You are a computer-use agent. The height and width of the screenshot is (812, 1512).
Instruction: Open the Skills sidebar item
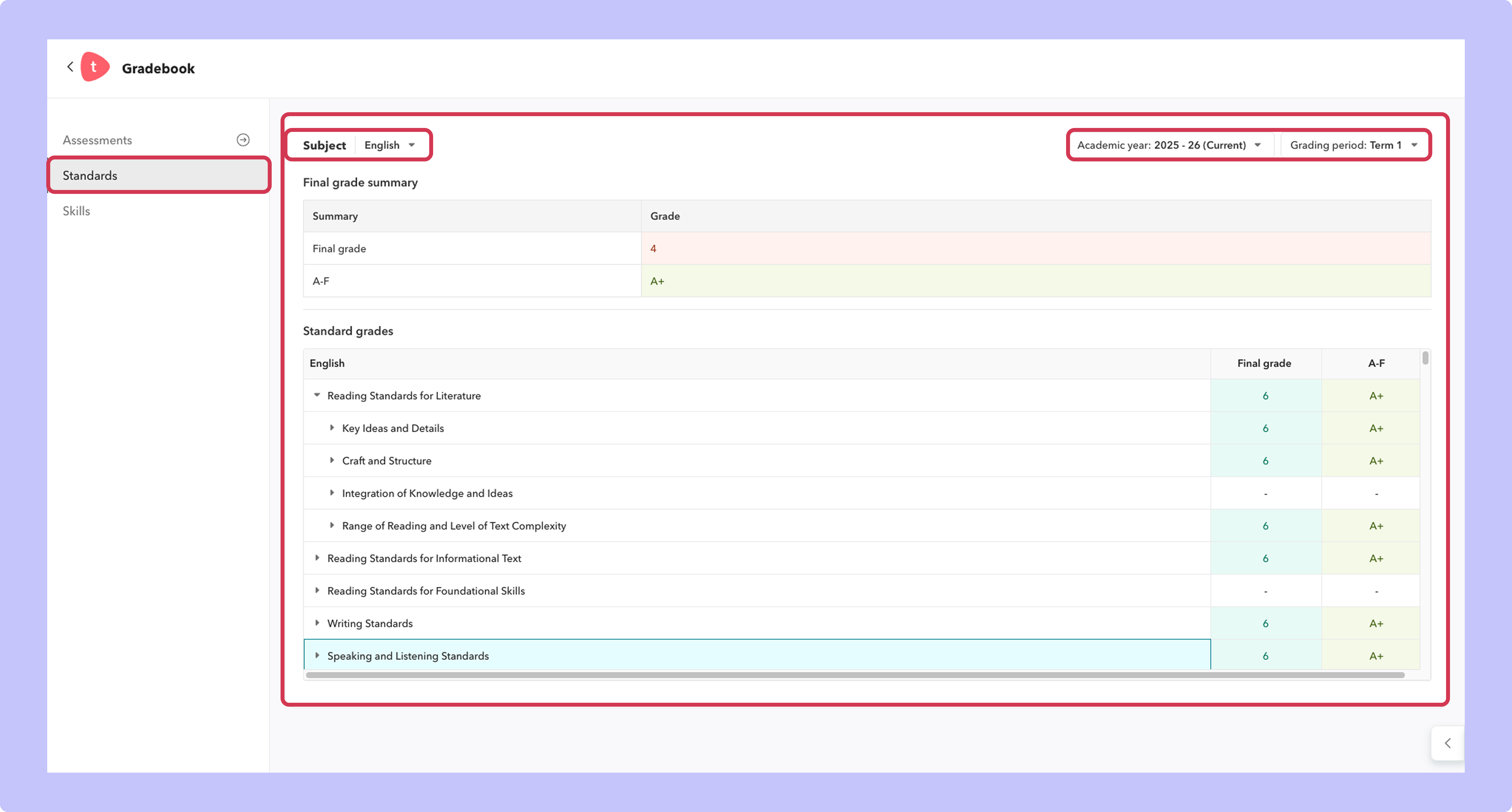coord(76,211)
